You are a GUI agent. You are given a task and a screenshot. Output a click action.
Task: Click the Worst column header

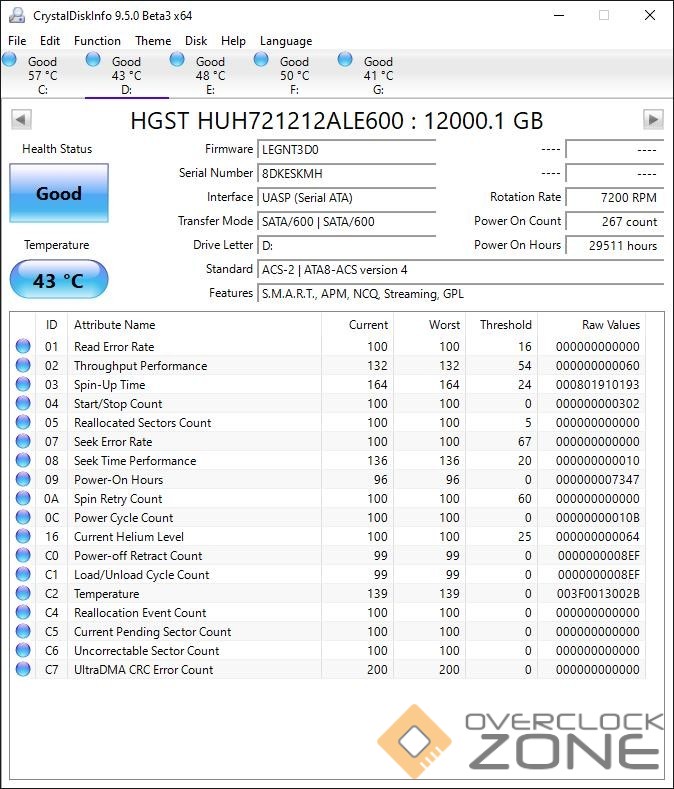click(429, 325)
